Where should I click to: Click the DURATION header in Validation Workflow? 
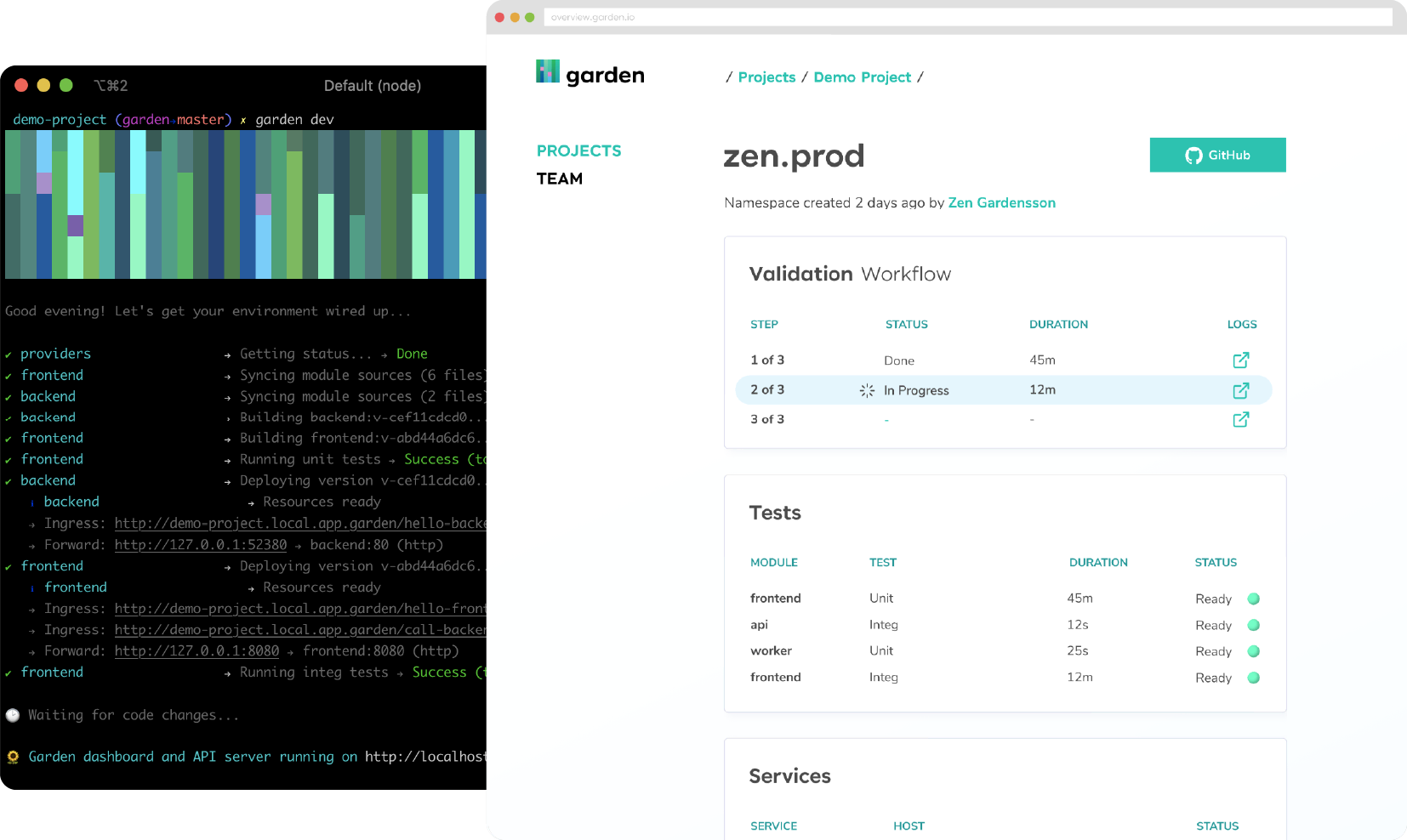coord(1058,324)
